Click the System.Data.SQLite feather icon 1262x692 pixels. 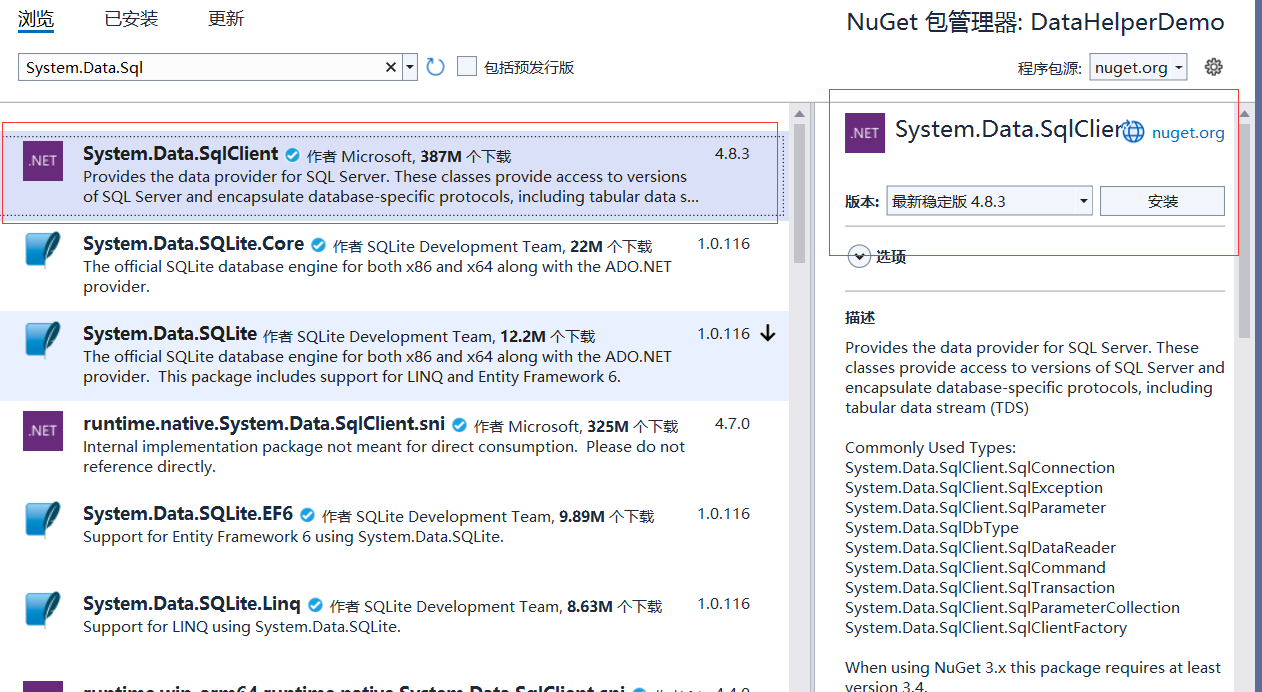click(x=43, y=340)
